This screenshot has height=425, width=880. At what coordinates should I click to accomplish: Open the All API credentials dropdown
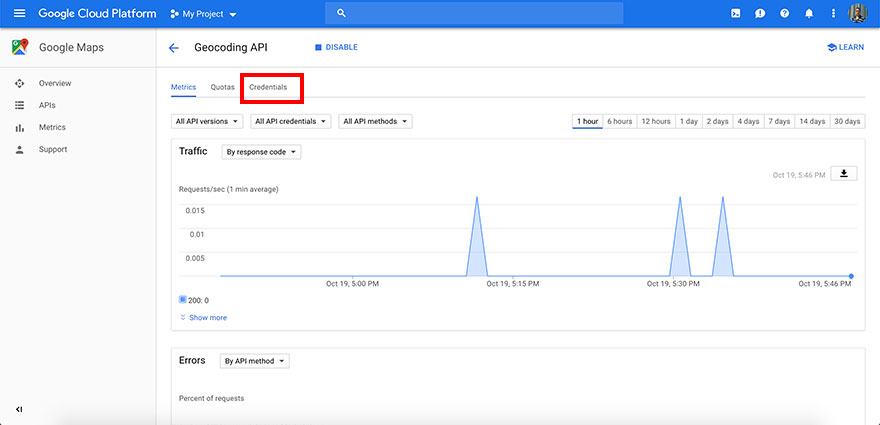290,121
